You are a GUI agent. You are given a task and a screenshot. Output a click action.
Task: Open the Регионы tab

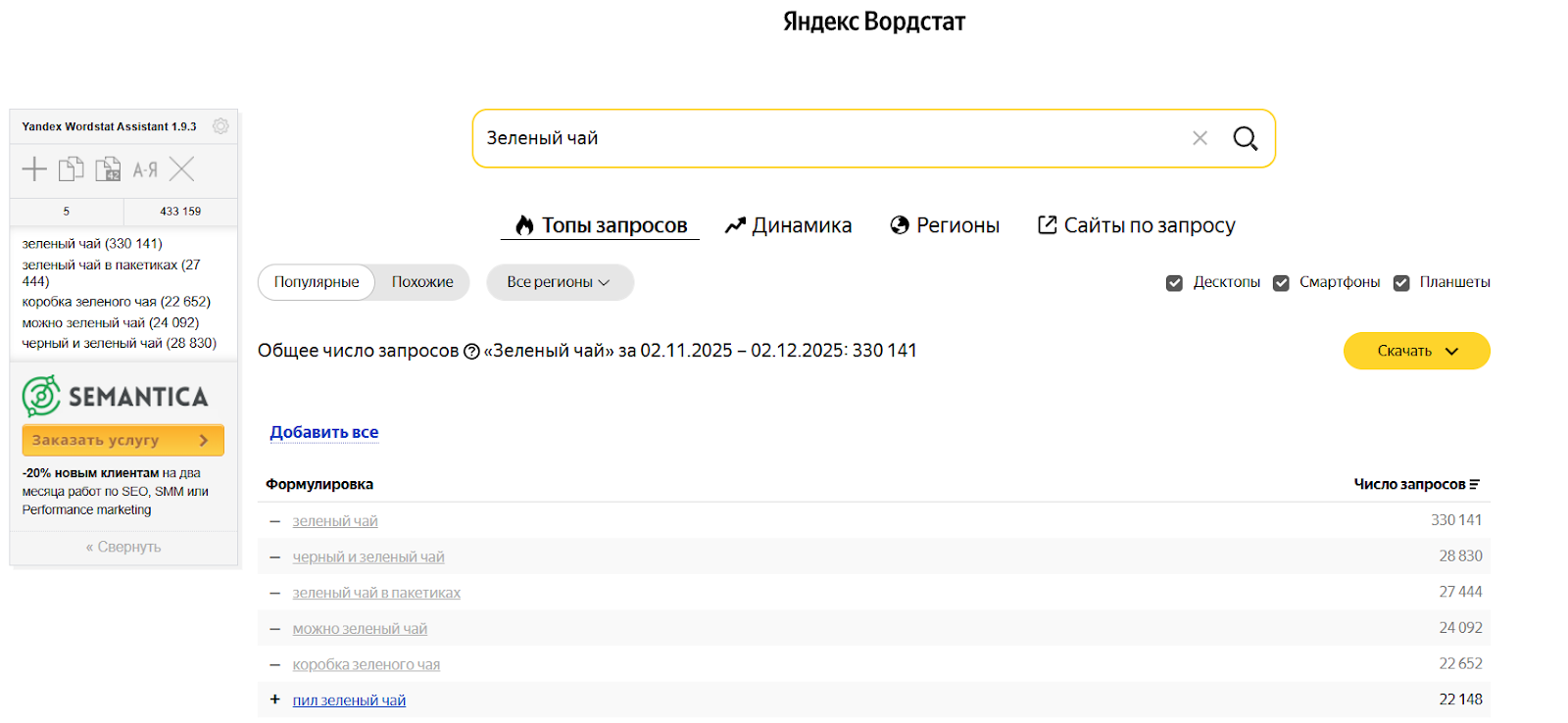pos(945,225)
